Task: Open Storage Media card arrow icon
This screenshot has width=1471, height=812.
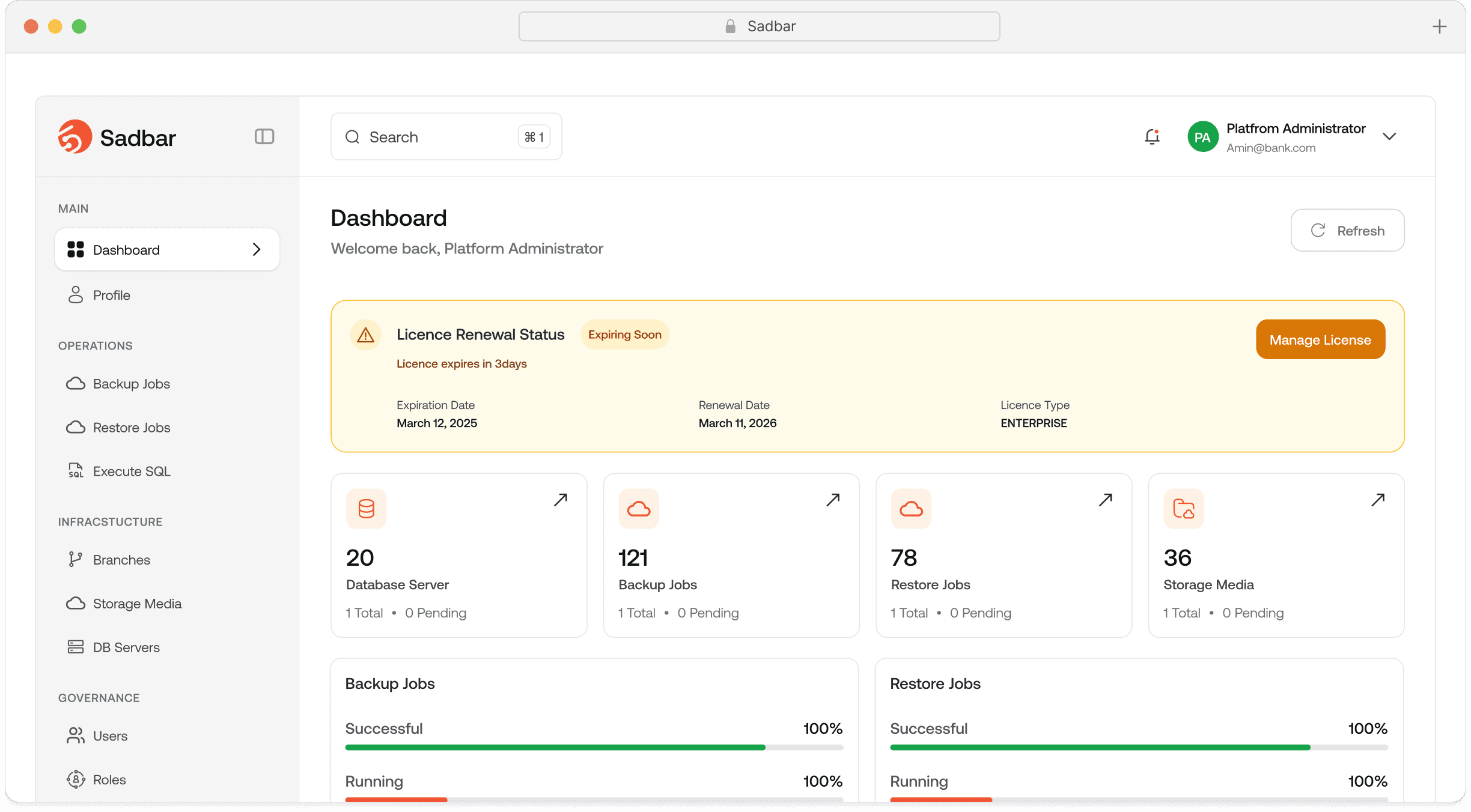Action: click(x=1378, y=500)
